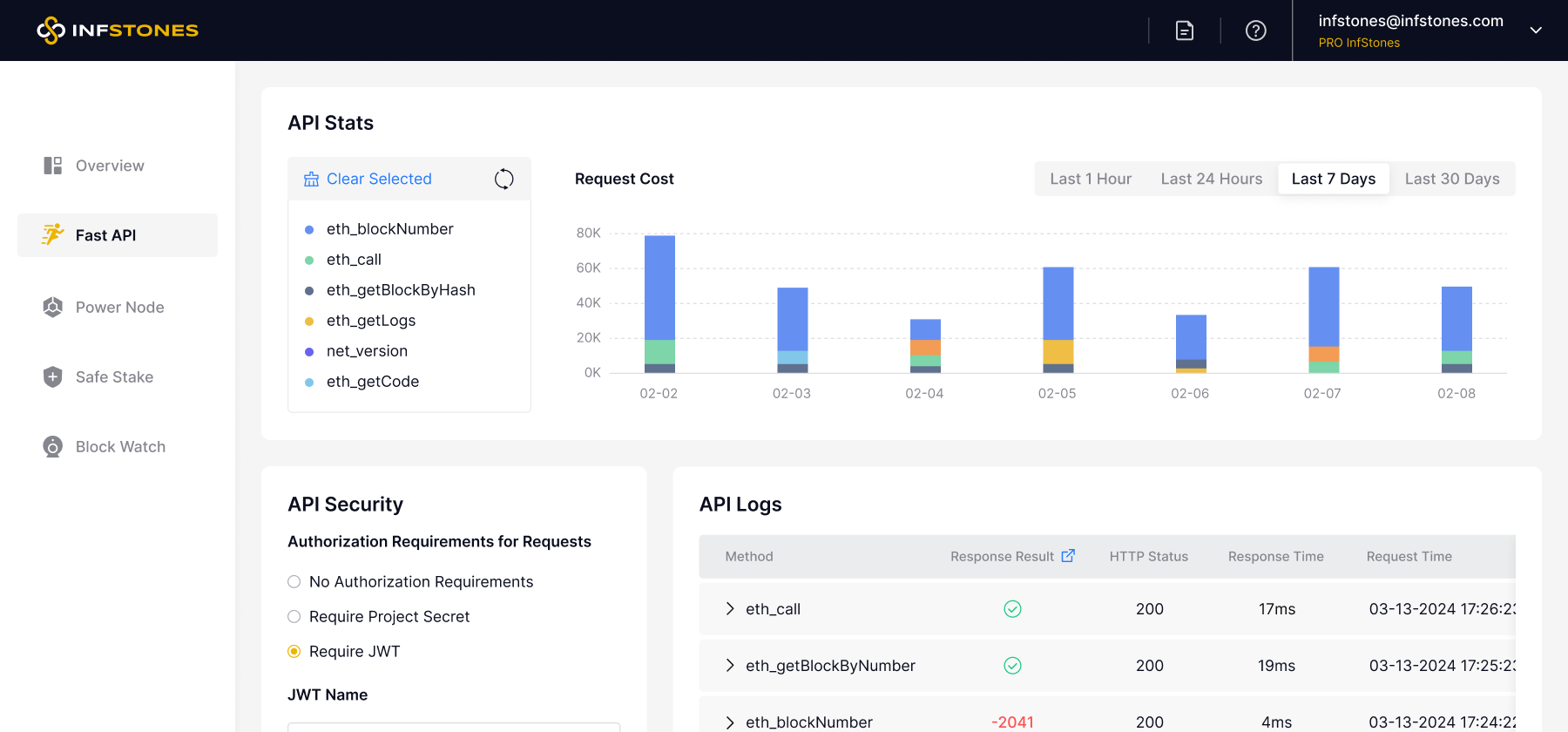Click the JWT Name input field
Image resolution: width=1568 pixels, height=732 pixels.
(454, 728)
